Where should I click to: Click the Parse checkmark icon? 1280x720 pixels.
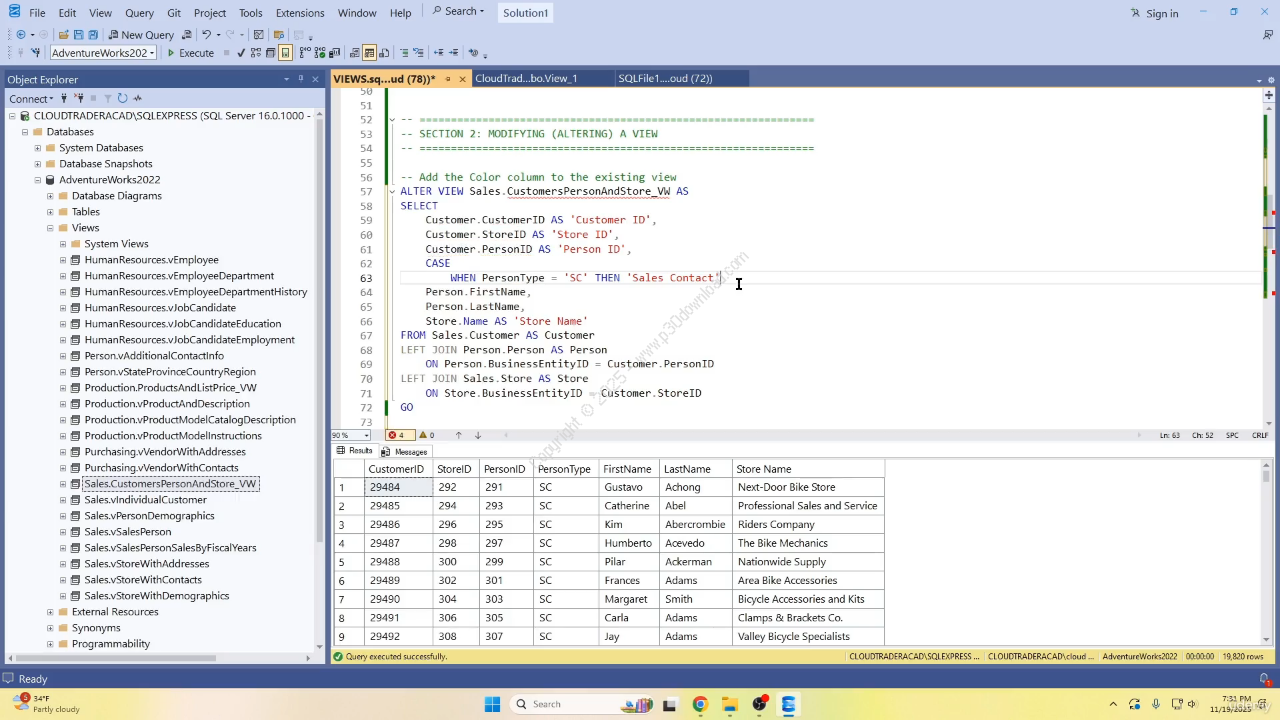coord(241,53)
